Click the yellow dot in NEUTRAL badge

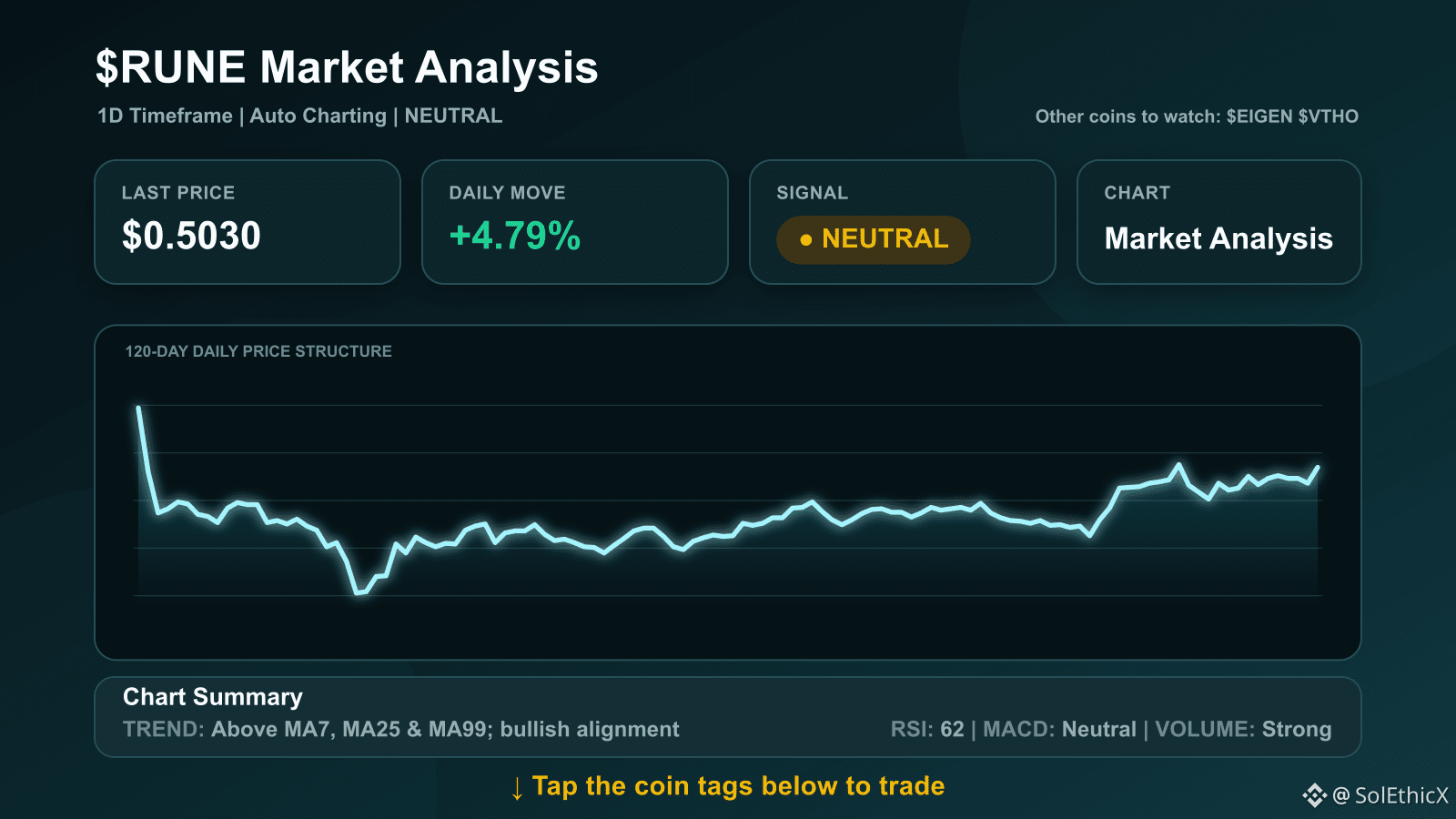pos(805,240)
